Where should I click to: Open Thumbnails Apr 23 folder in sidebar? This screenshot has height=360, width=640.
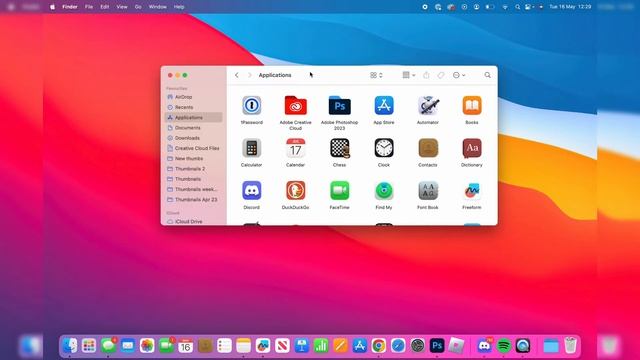(x=194, y=200)
